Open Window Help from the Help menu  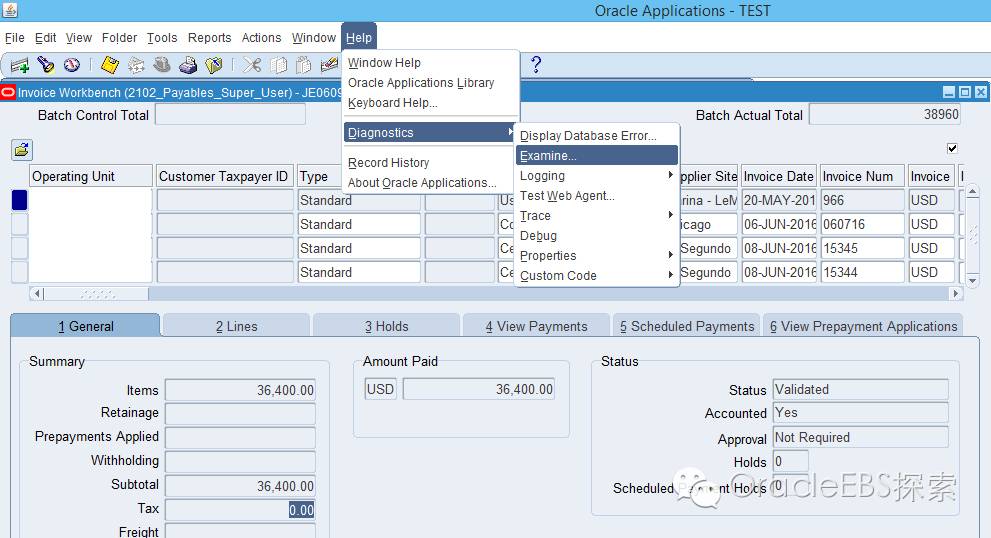pos(430,63)
